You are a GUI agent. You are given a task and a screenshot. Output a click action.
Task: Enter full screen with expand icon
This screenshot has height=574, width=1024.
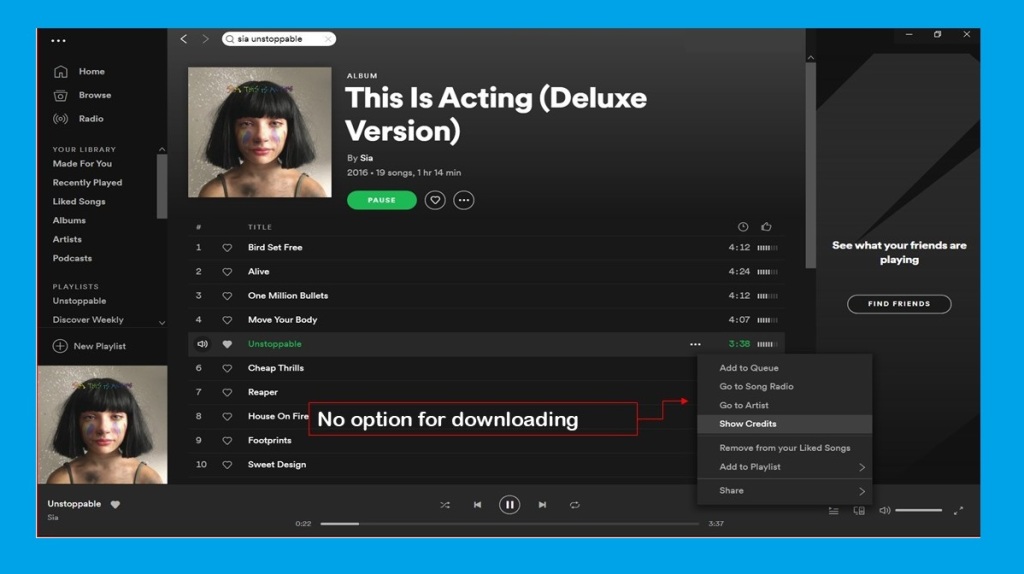click(958, 511)
